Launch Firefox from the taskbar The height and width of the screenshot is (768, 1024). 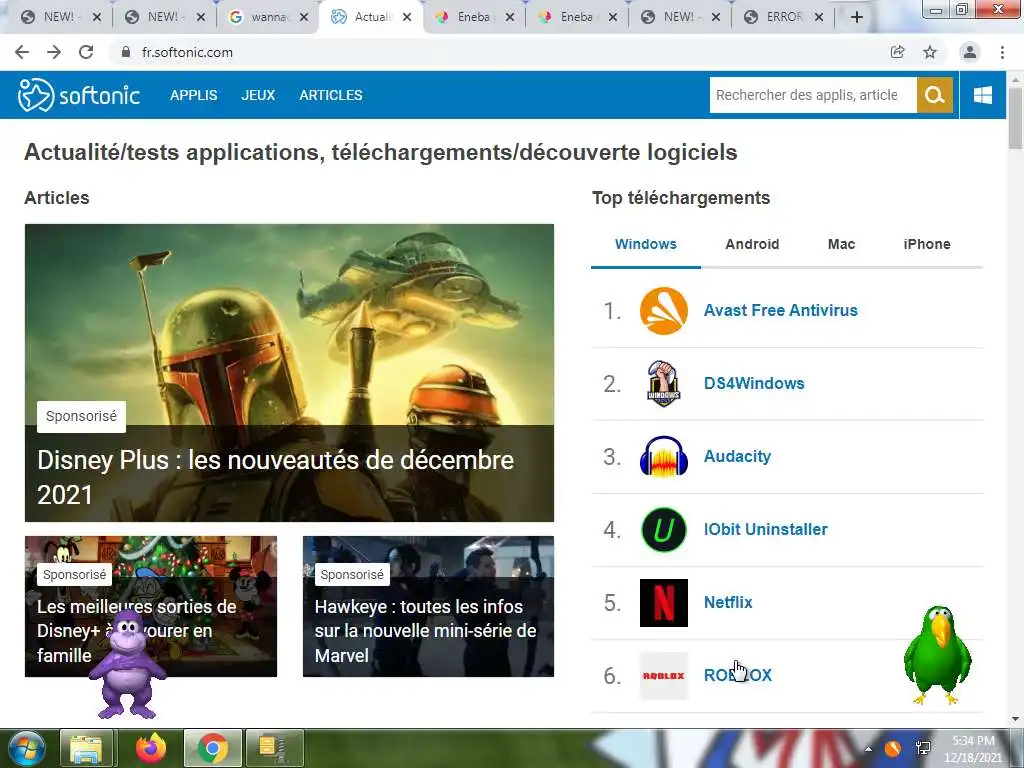pos(151,748)
